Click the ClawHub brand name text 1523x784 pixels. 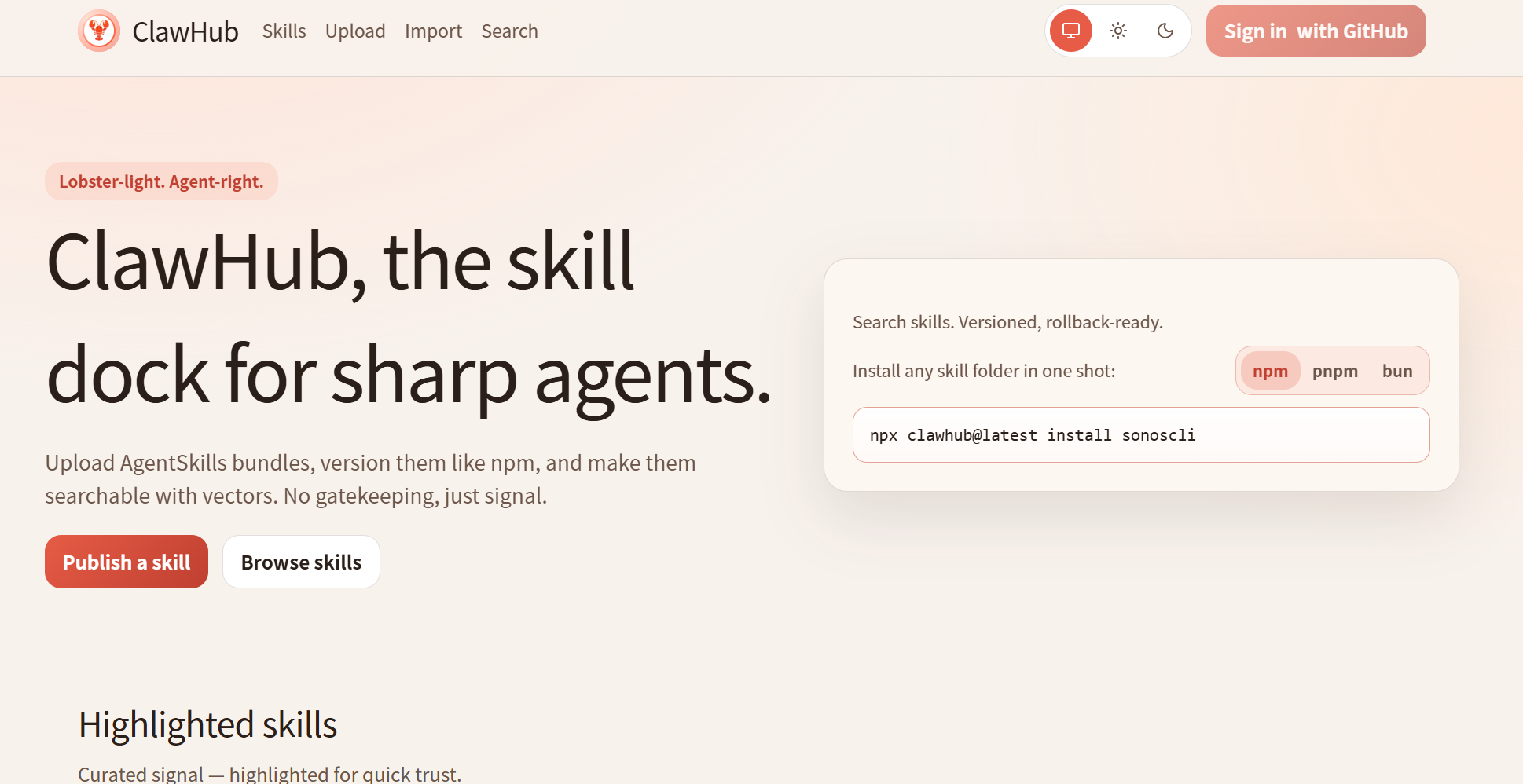185,32
